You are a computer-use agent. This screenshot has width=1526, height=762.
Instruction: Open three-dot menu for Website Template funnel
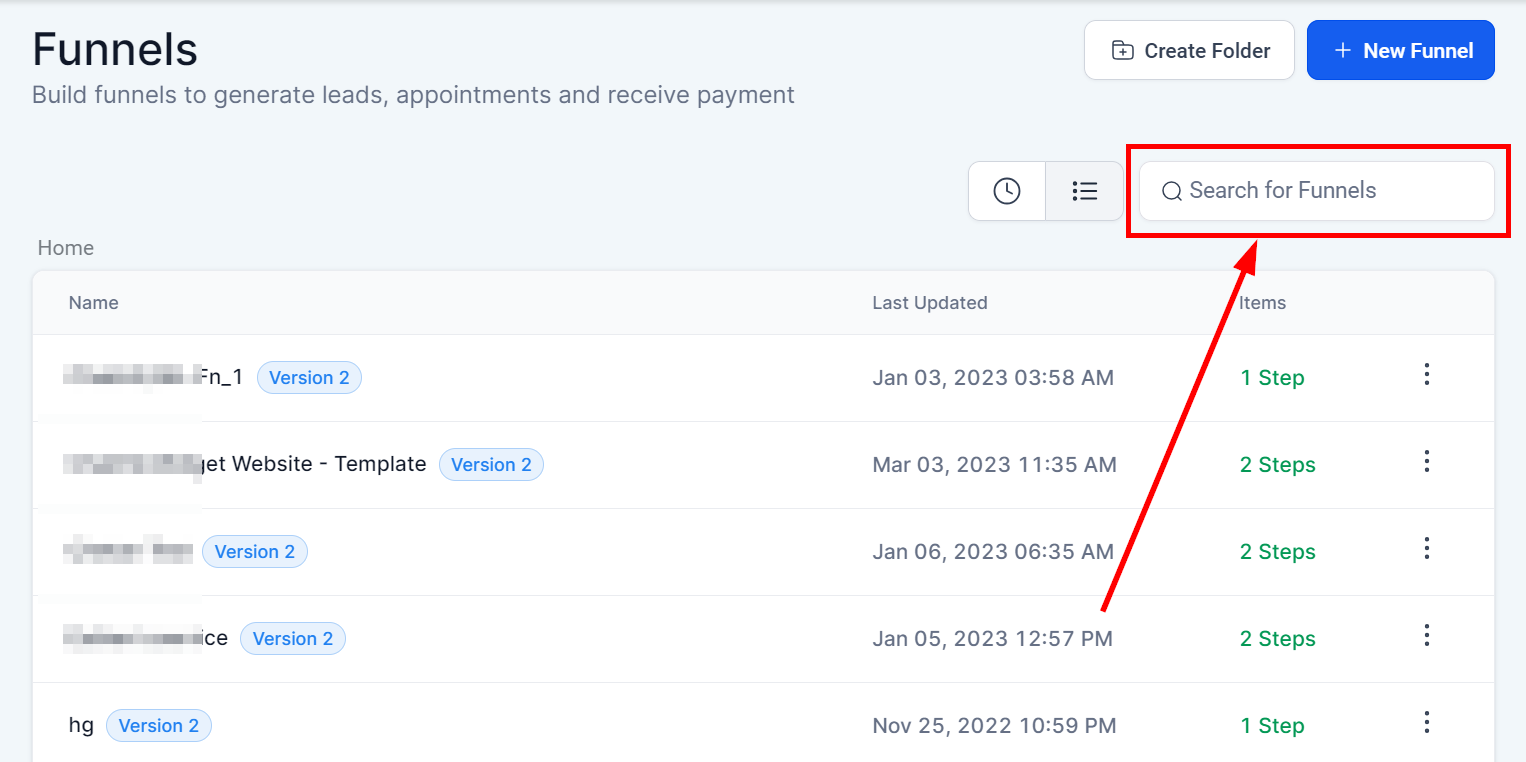click(1427, 462)
